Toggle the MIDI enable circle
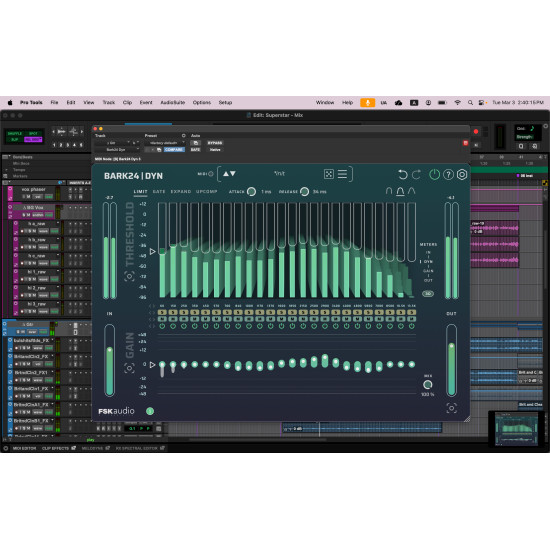This screenshot has height=550, width=550. pyautogui.click(x=211, y=174)
